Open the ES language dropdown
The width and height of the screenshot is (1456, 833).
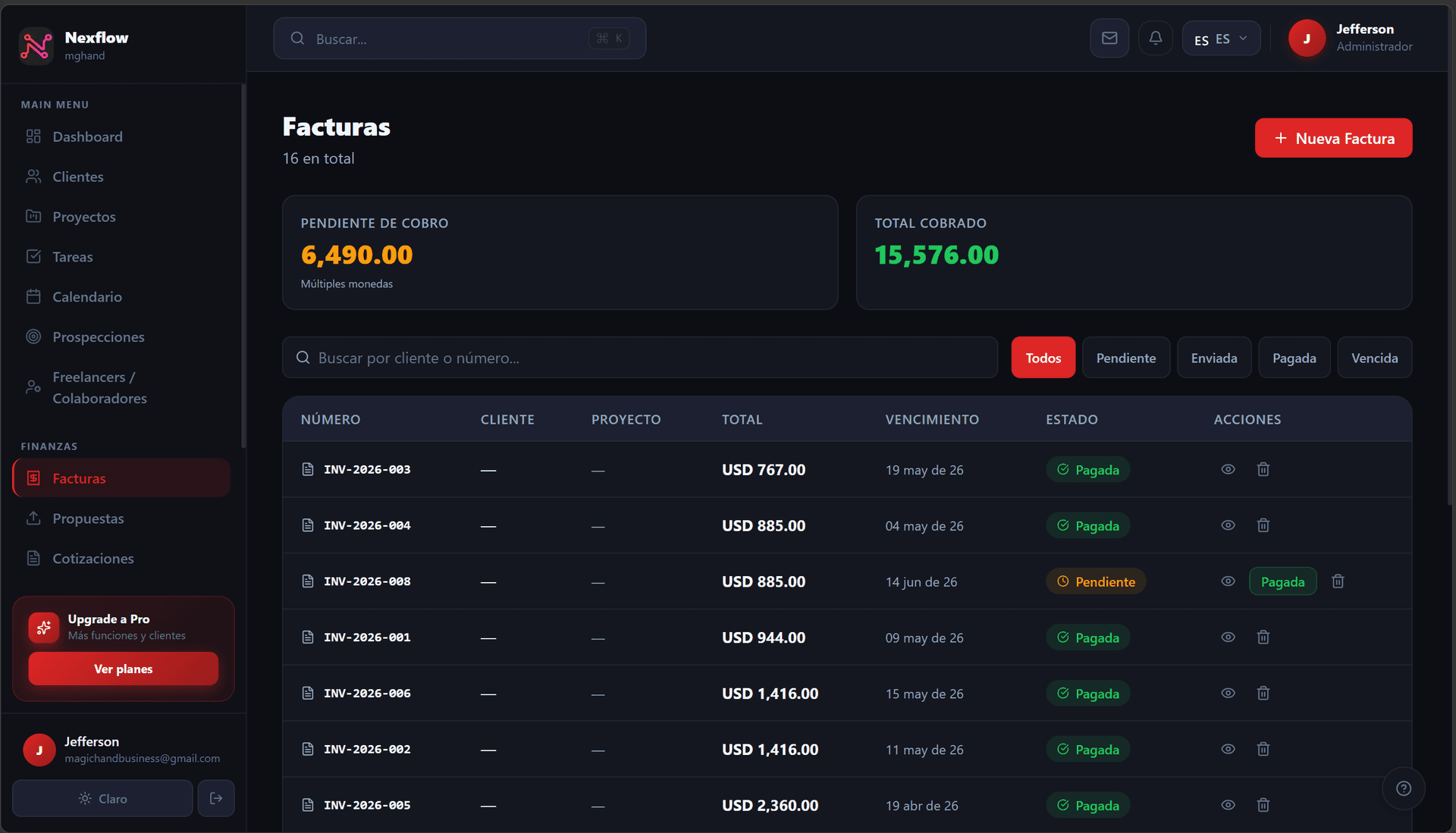[x=1221, y=38]
